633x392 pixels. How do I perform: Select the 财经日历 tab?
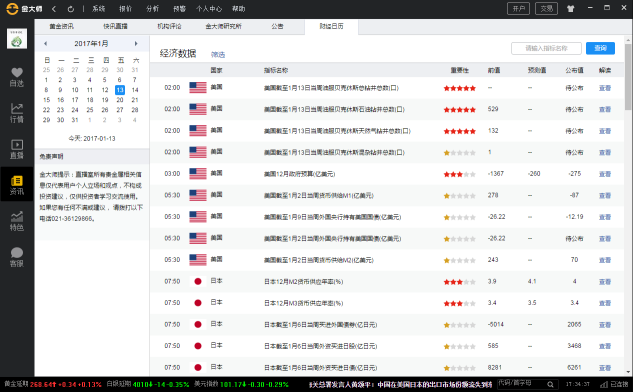pos(331,26)
